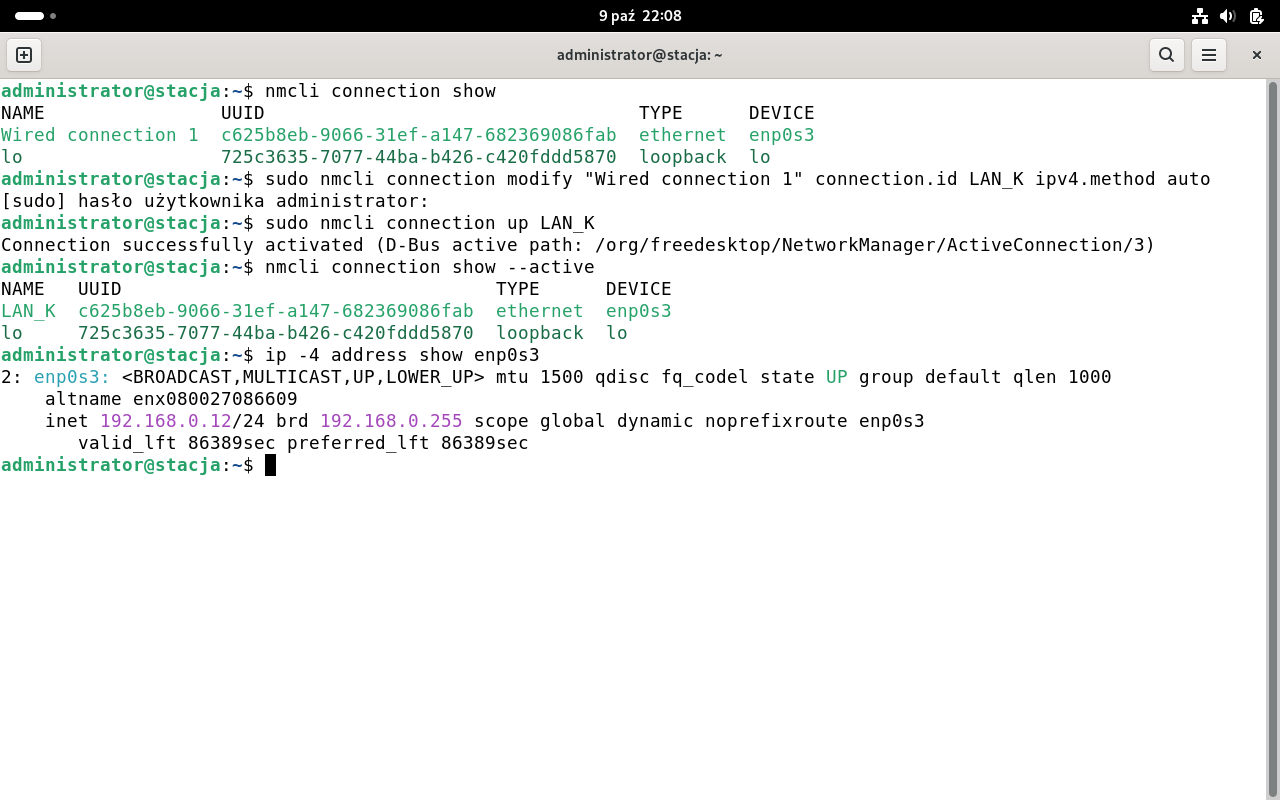This screenshot has width=1280, height=800.
Task: Close the terminal window
Action: click(x=1257, y=55)
